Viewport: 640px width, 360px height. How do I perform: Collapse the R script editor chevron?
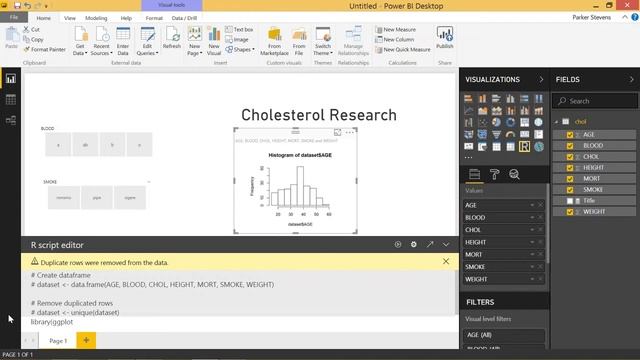[x=446, y=244]
